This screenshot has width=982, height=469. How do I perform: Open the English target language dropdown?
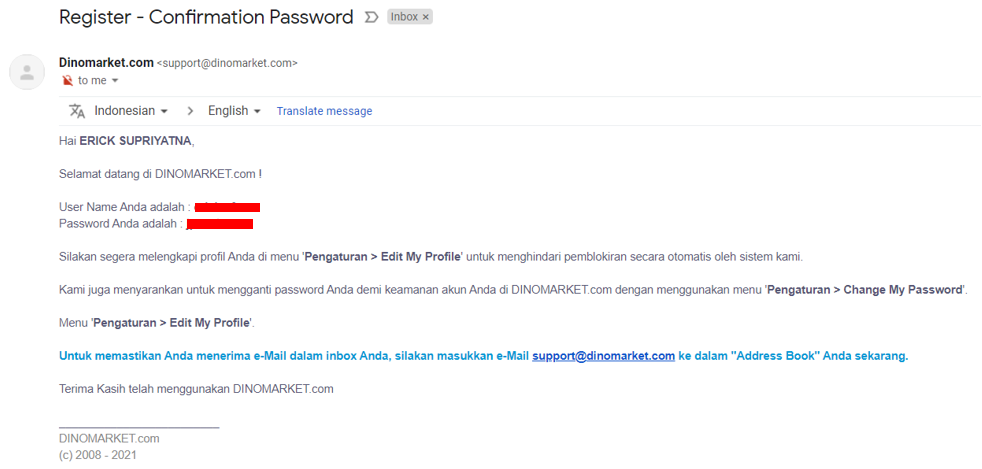point(234,111)
